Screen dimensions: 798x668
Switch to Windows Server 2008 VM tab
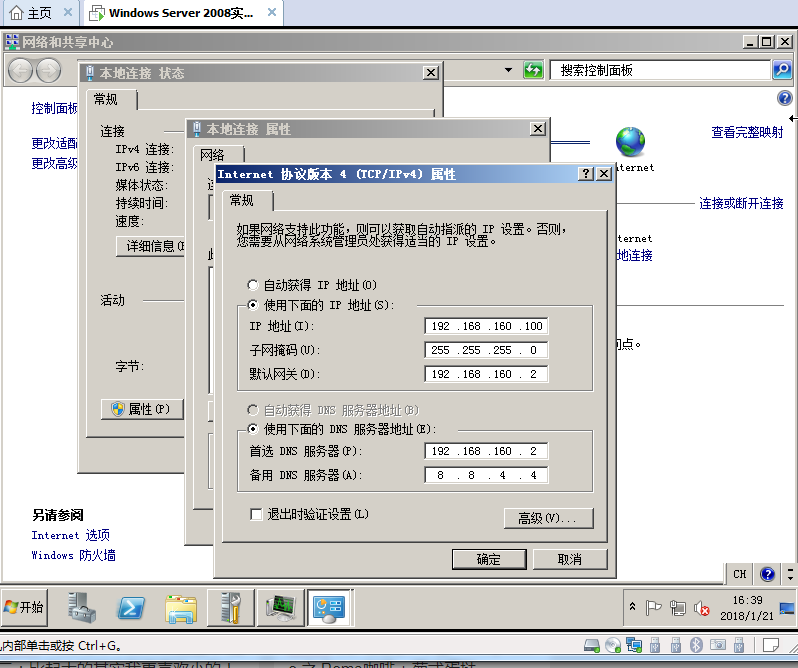coord(181,13)
